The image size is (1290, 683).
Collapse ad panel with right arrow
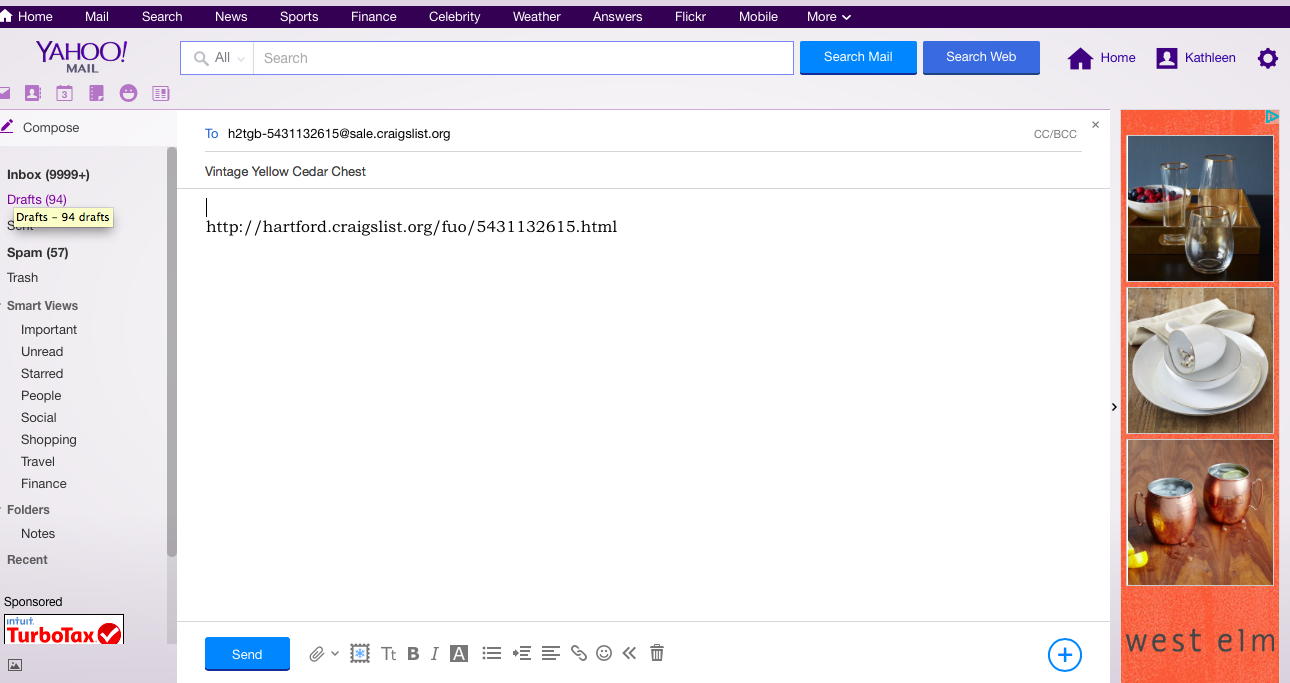(x=1114, y=407)
